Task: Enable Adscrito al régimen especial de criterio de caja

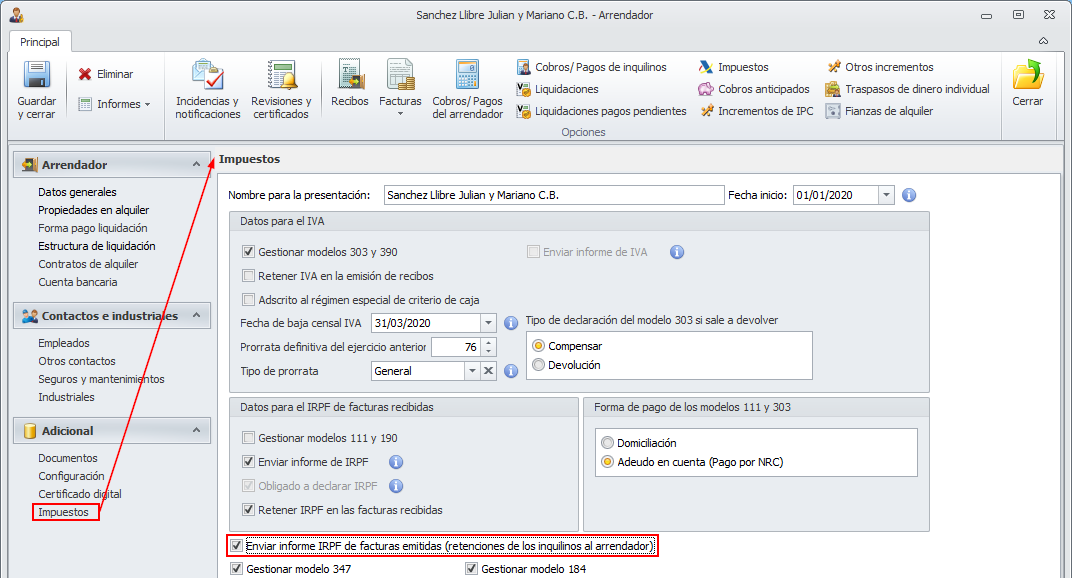Action: [248, 300]
